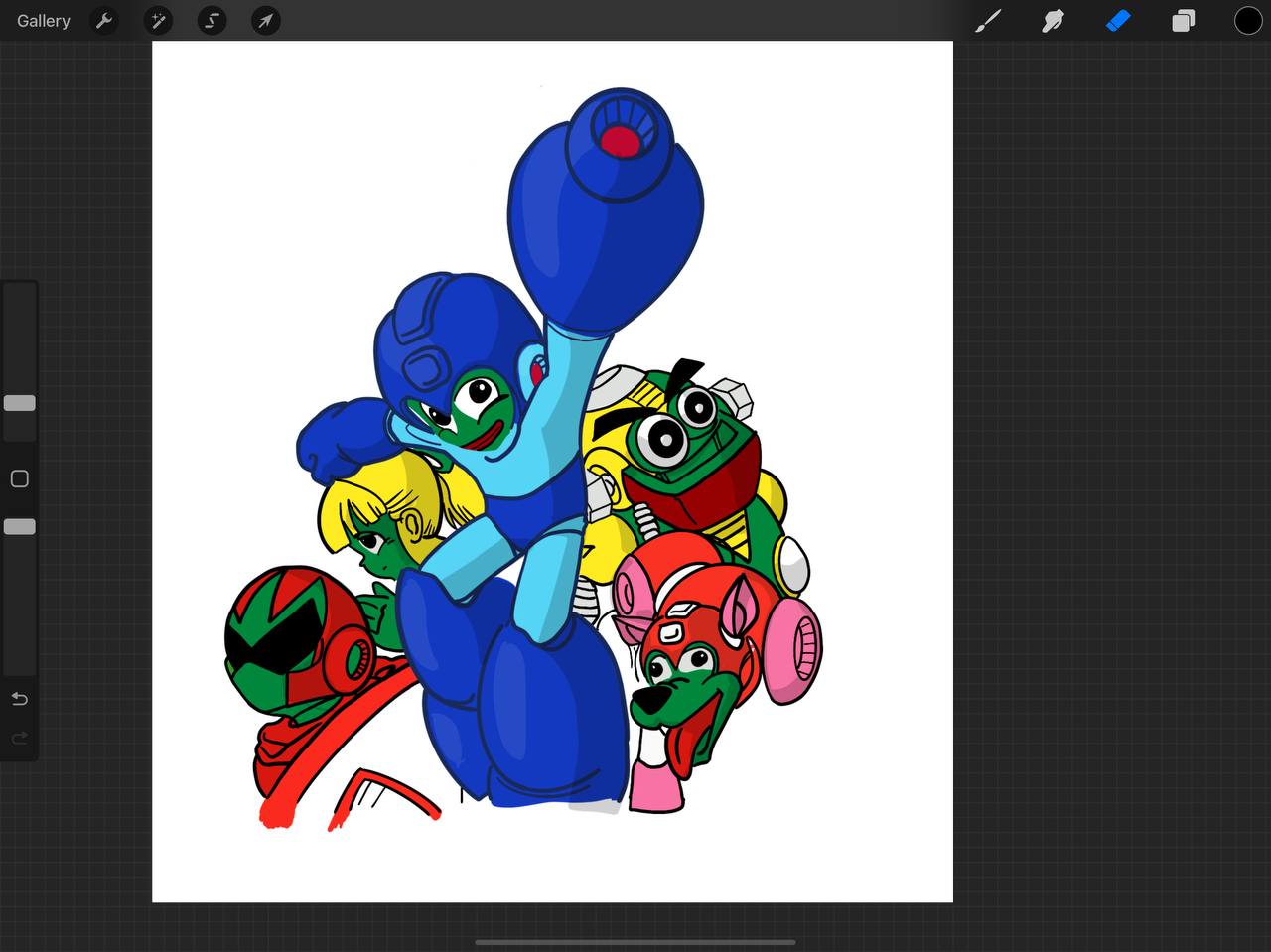This screenshot has width=1271, height=952.
Task: Select the Smudge tool
Action: point(1053,21)
